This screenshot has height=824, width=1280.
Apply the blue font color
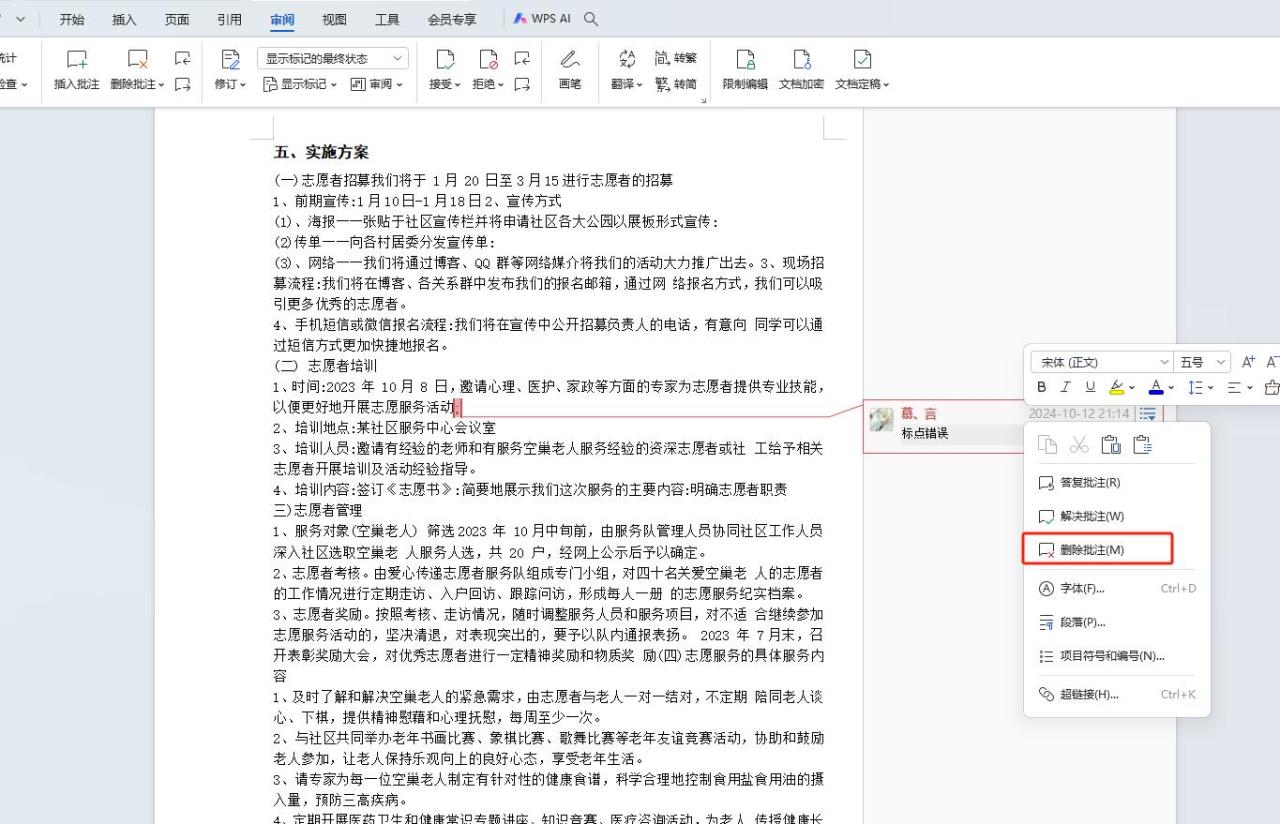tap(1156, 387)
